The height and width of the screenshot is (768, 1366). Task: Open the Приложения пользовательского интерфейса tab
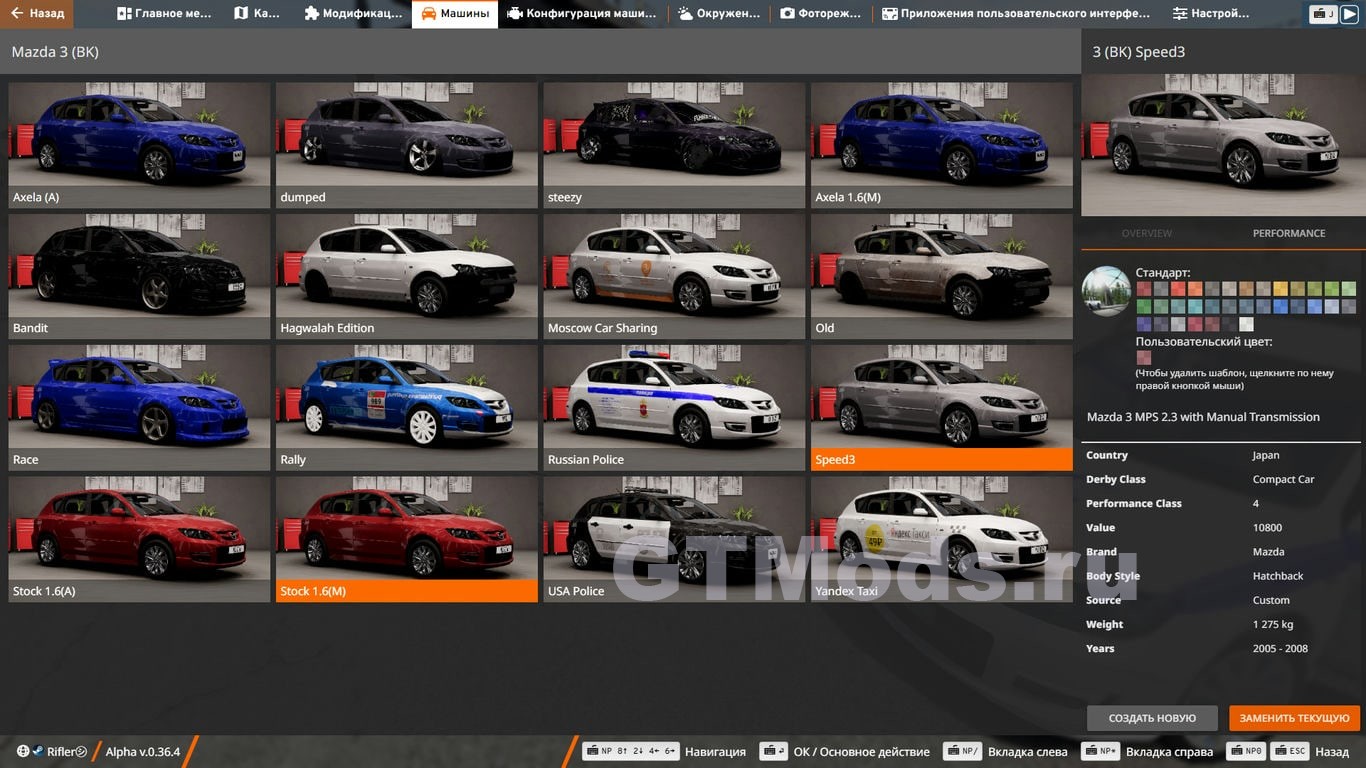click(1016, 14)
